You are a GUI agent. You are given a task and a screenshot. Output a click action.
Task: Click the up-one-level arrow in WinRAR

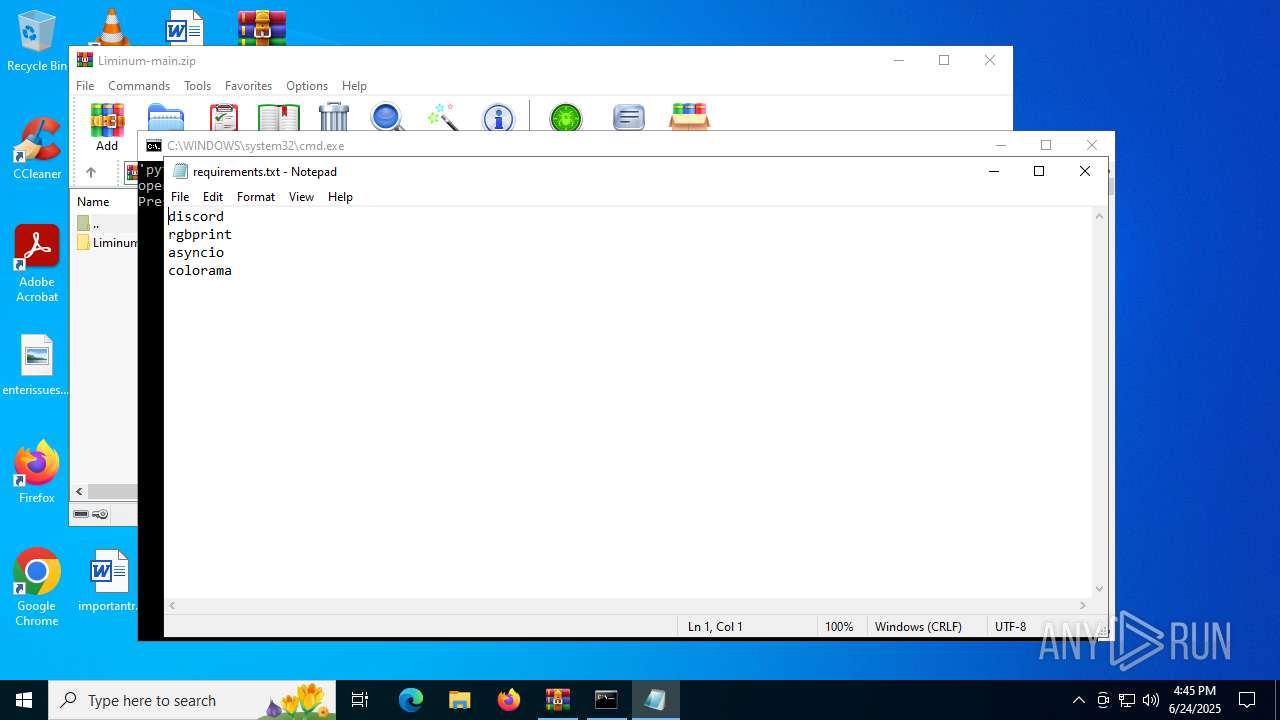pyautogui.click(x=90, y=172)
